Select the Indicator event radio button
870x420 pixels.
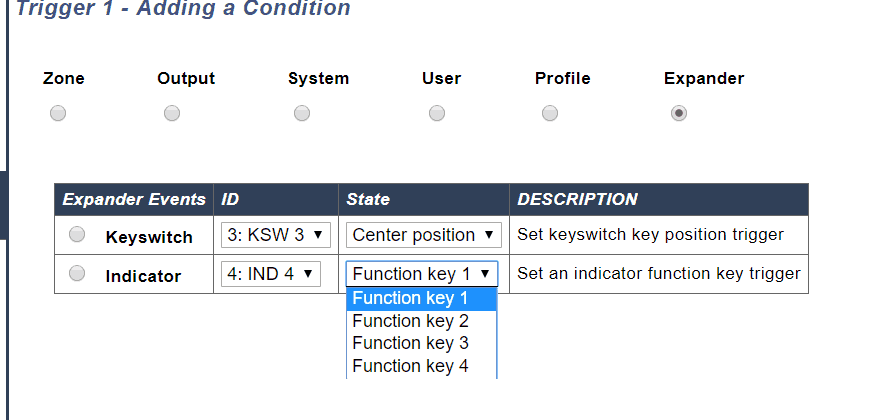pos(77,273)
